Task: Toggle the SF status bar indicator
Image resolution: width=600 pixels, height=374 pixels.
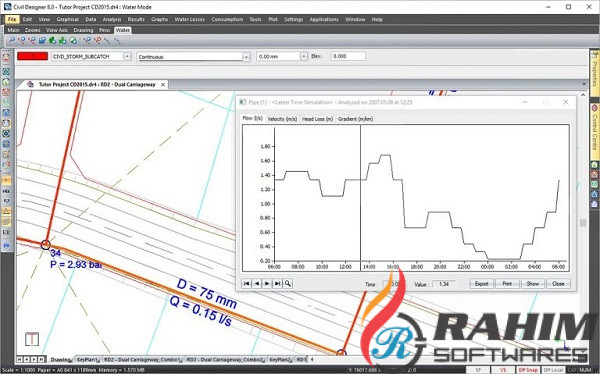Action: [478, 370]
